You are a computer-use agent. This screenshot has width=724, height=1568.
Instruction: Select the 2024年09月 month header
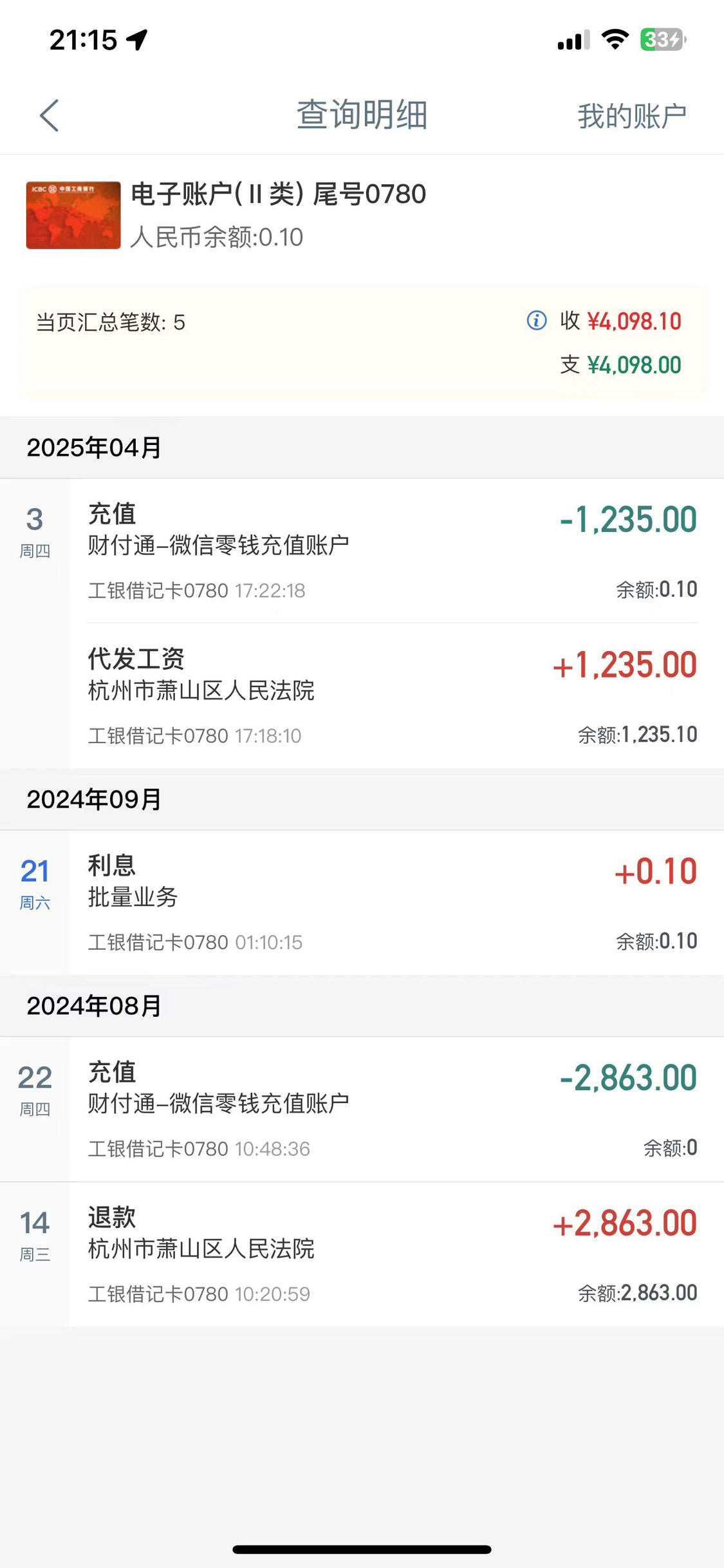click(362, 799)
